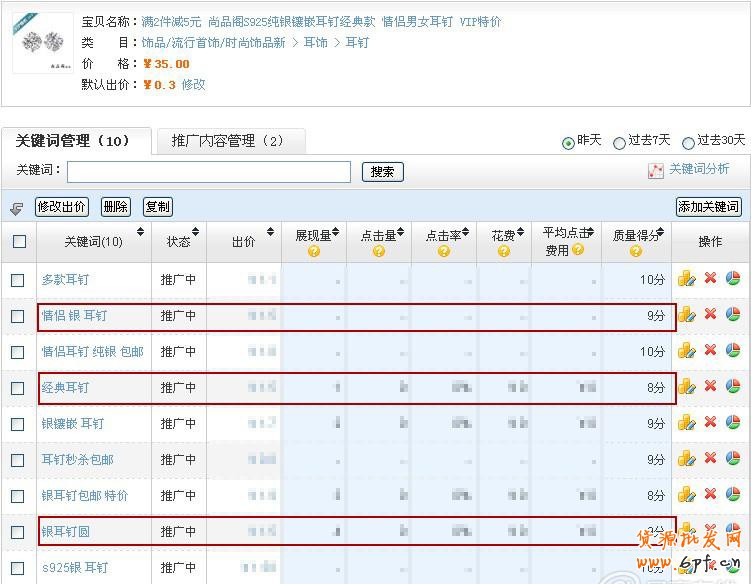Switch to the 推广内容管理 tab
751x584 pixels.
coord(229,142)
